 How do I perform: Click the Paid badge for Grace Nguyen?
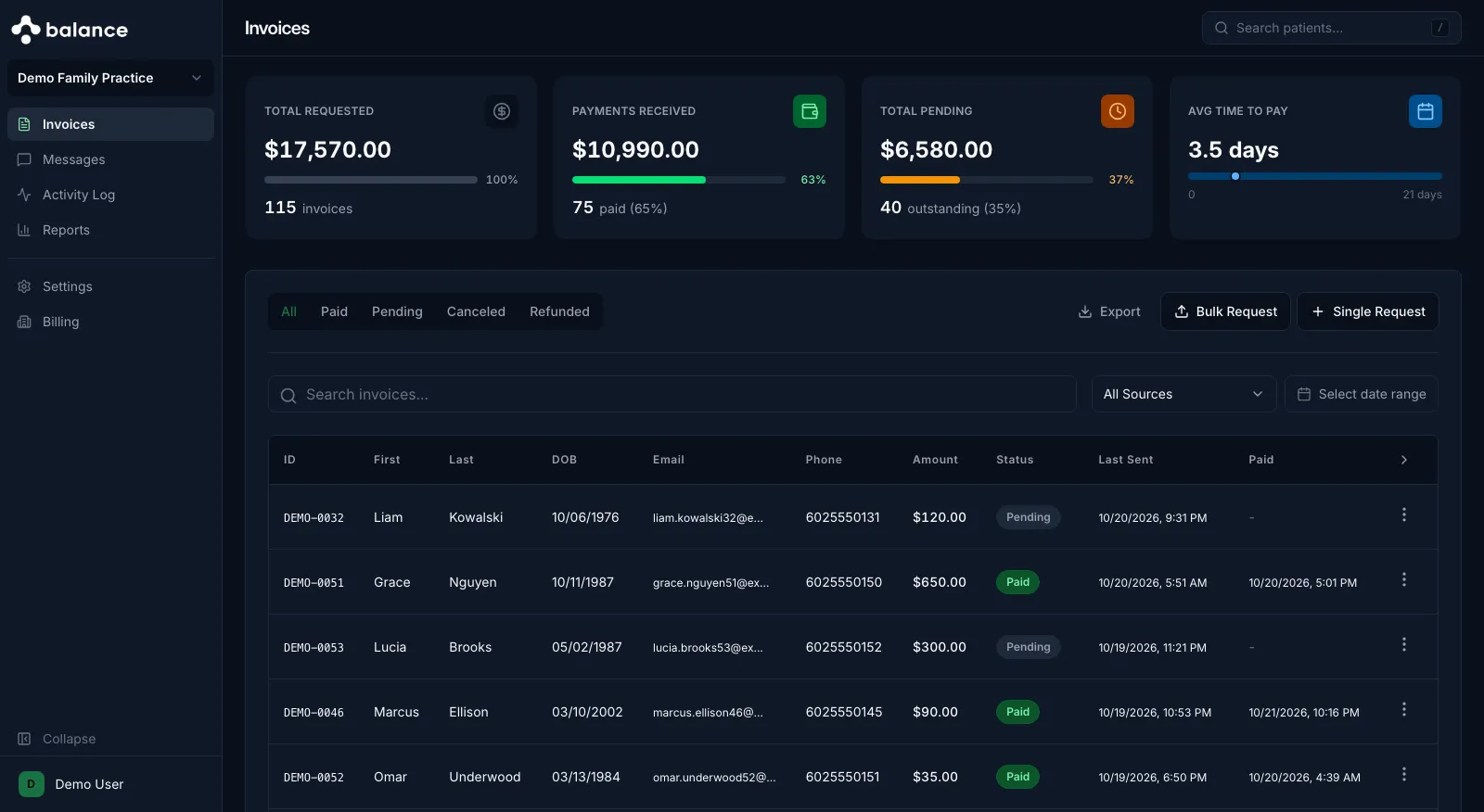[1018, 582]
